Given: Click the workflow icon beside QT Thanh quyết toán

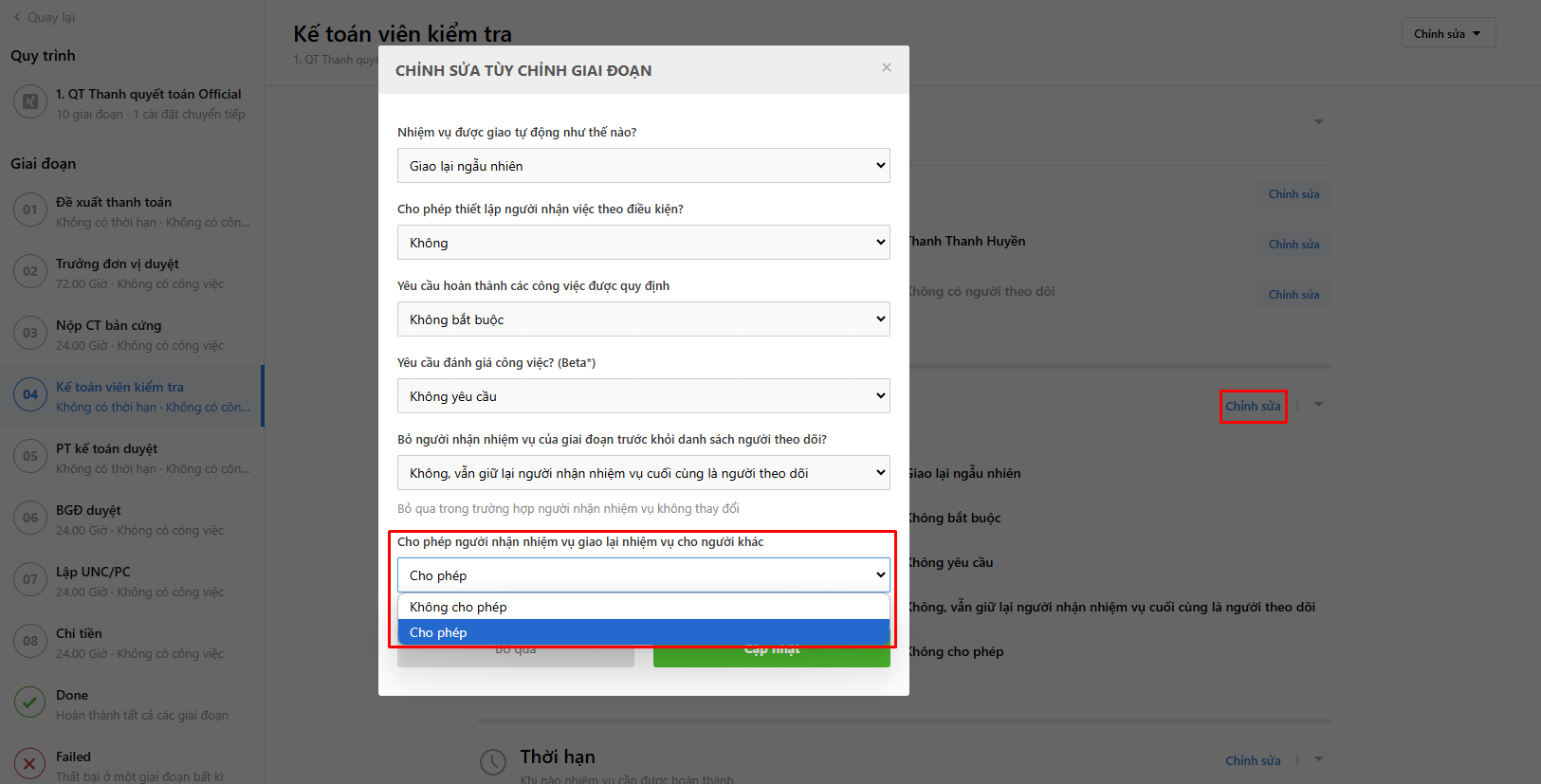Looking at the screenshot, I should click(x=30, y=101).
